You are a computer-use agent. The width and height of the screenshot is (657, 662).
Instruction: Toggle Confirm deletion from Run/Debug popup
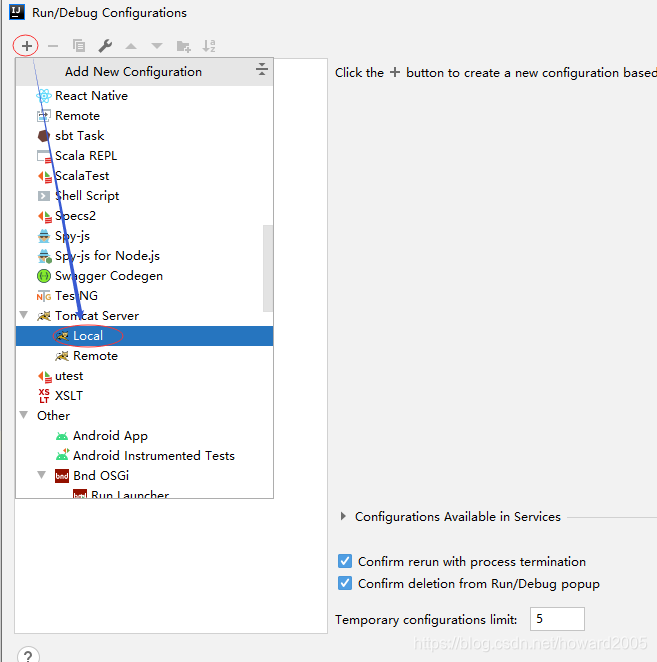coord(345,583)
